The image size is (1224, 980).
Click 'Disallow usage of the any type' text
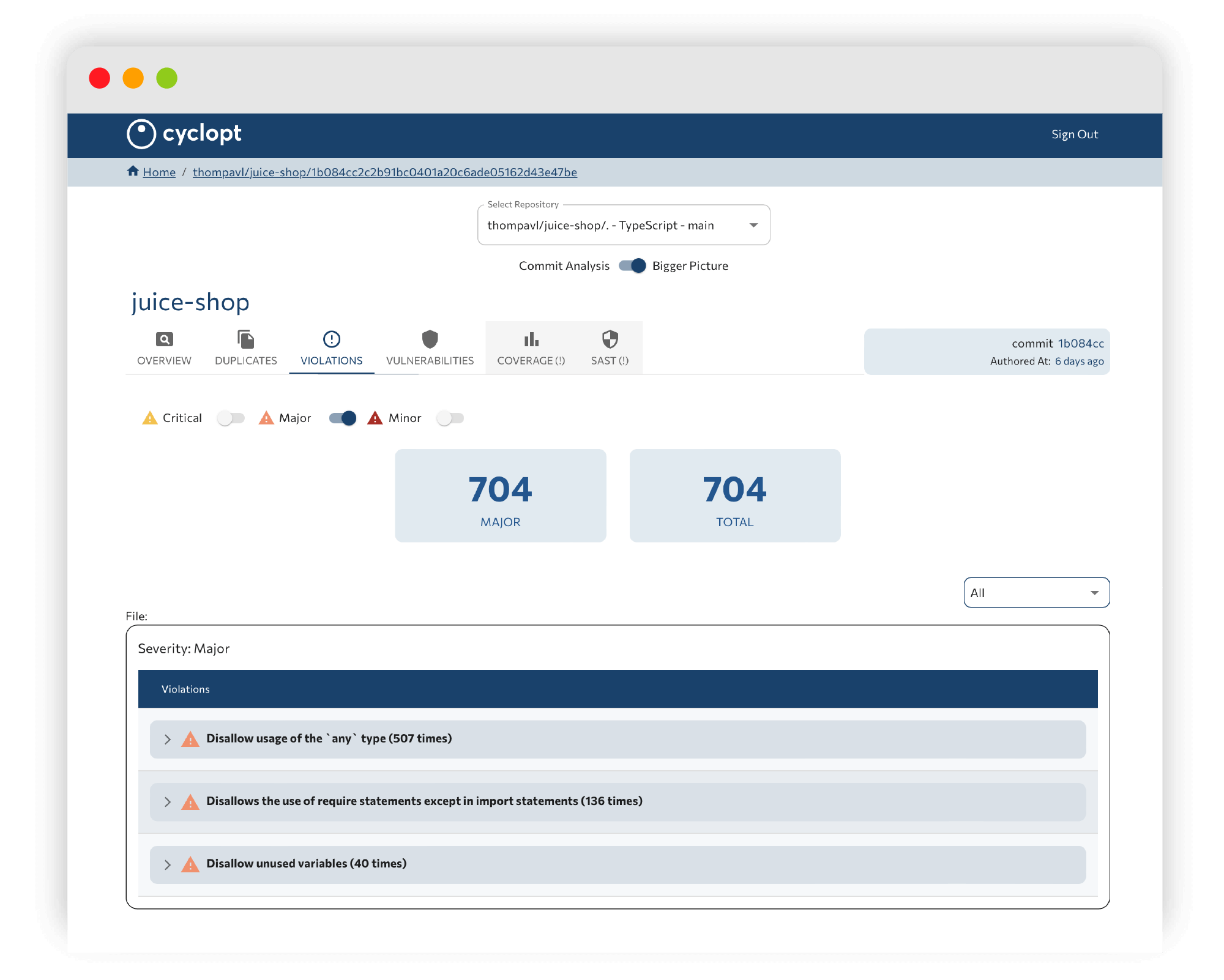329,738
